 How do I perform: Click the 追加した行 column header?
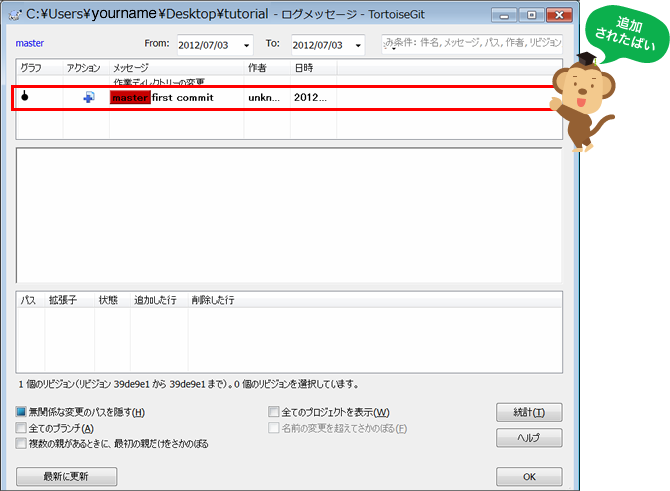click(159, 300)
